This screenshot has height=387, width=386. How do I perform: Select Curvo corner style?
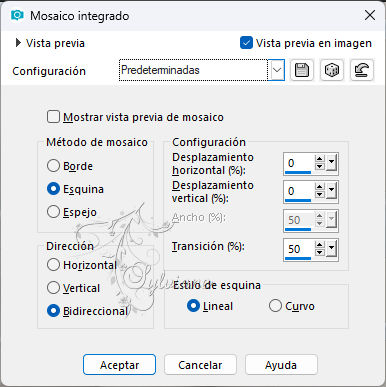(x=275, y=306)
